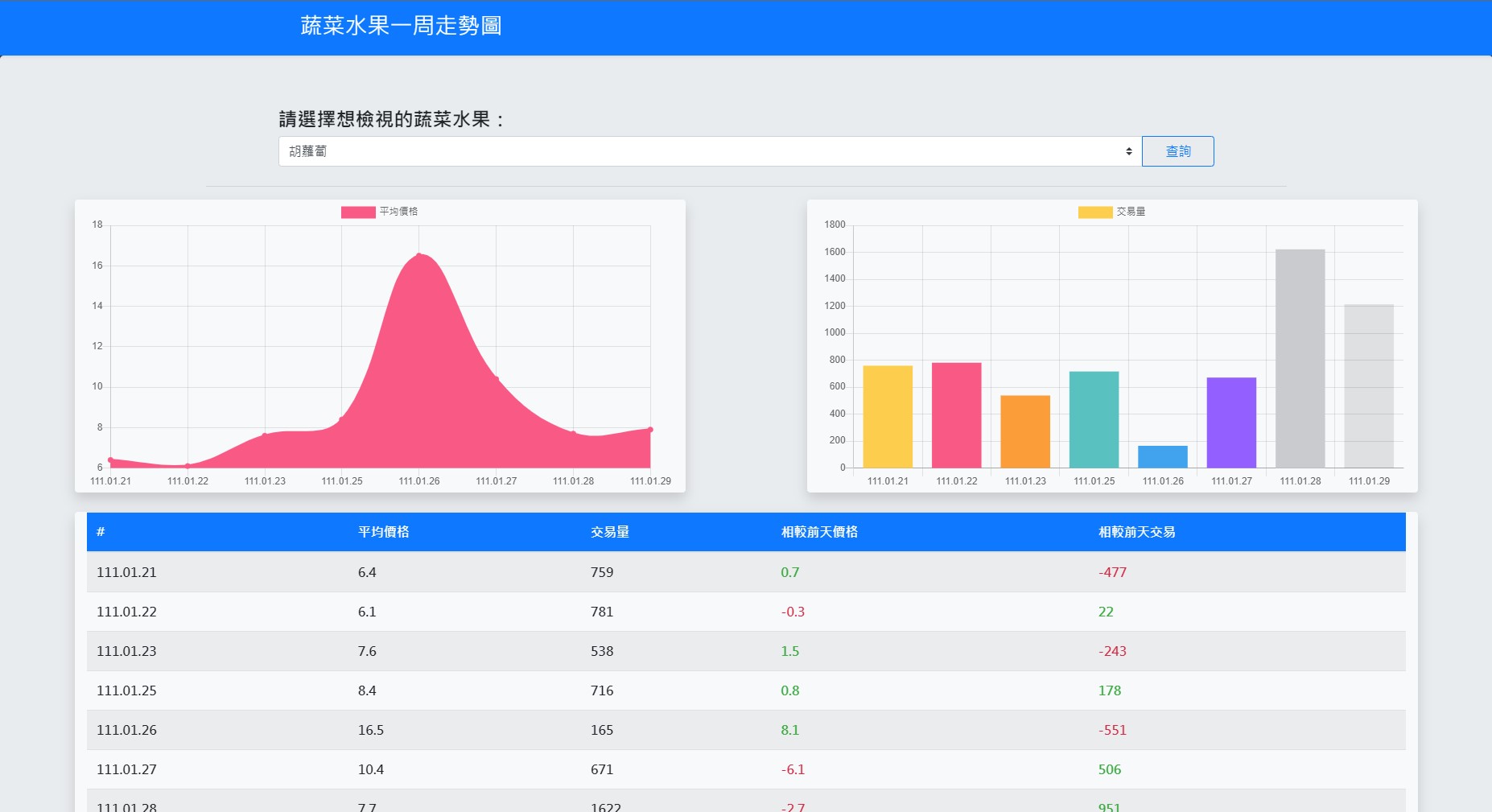Select the 111.01.25 table row date
Screen dimensions: 1492x812
pos(126,690)
